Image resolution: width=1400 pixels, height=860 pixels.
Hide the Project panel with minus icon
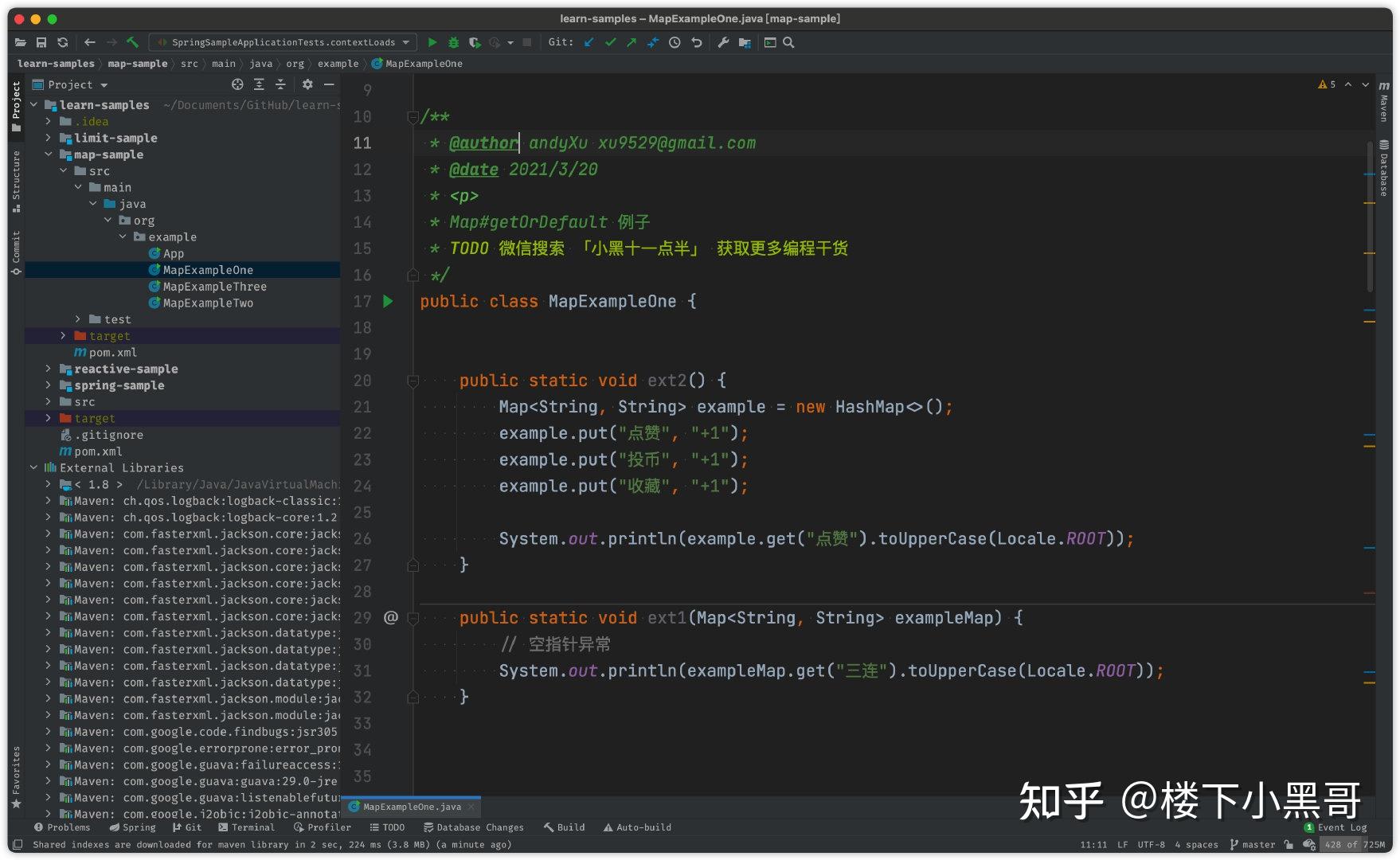pos(329,84)
